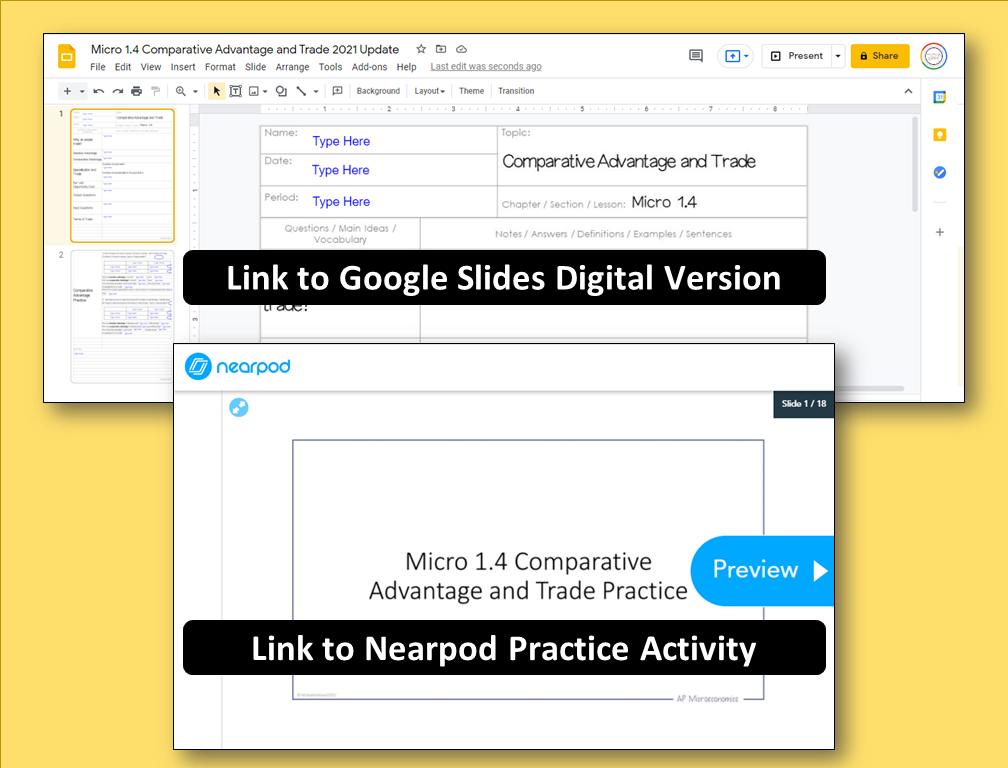Image resolution: width=1008 pixels, height=768 pixels.
Task: Click the Share button
Action: click(x=879, y=56)
